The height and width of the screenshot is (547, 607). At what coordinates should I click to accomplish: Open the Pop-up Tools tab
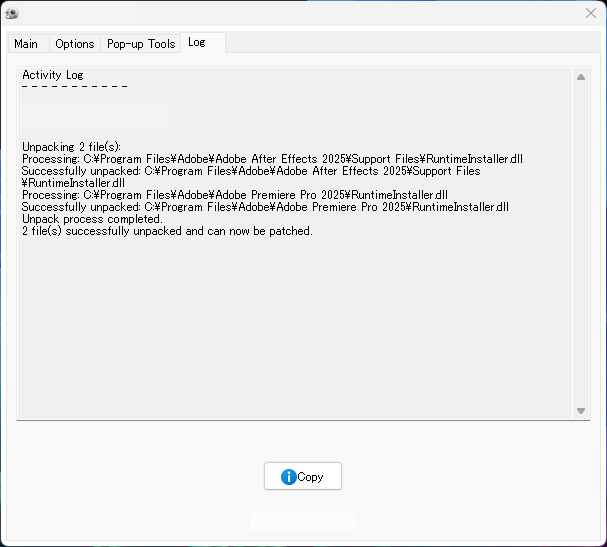(x=141, y=44)
